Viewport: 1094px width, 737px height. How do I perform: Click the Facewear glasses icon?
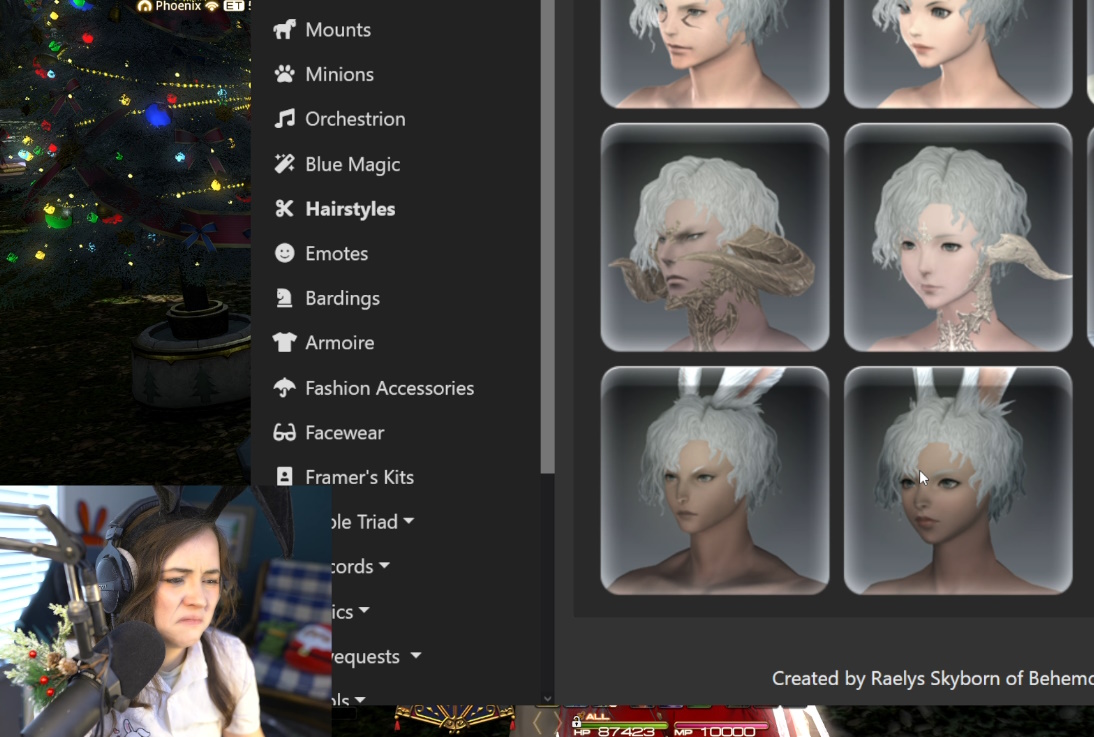pyautogui.click(x=284, y=433)
